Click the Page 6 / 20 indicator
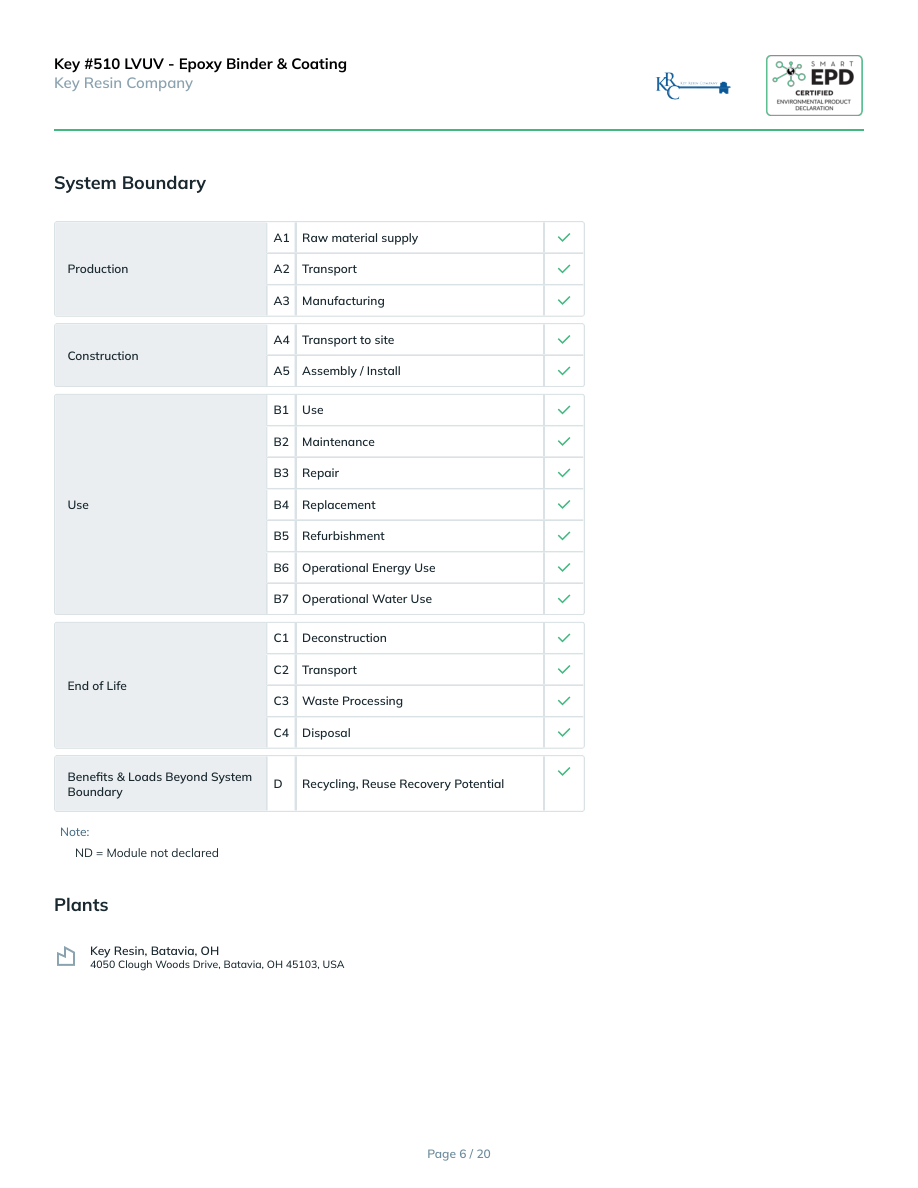The width and height of the screenshot is (918, 1188). tap(459, 1154)
